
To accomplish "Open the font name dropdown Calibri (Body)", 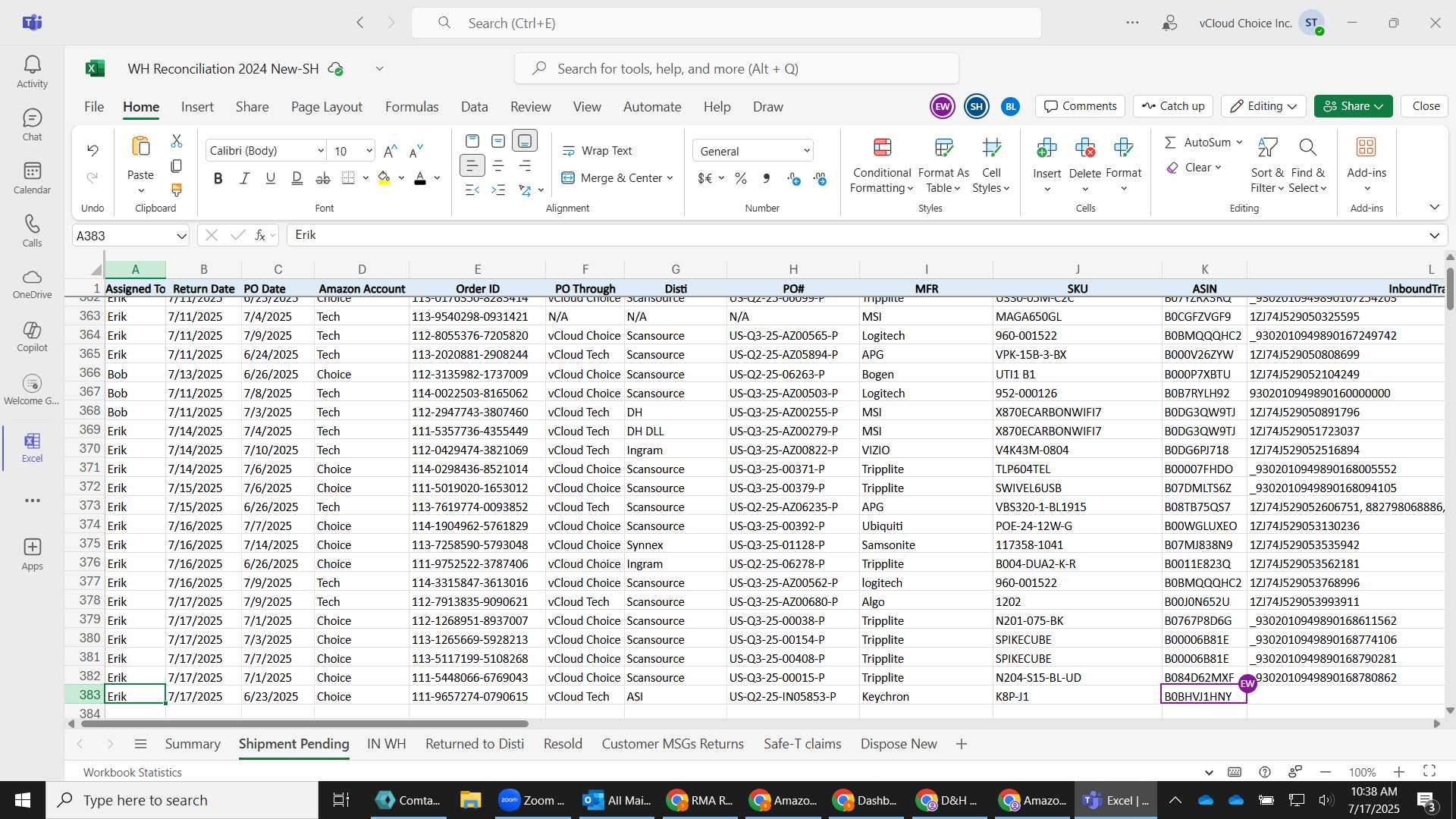I will (321, 151).
